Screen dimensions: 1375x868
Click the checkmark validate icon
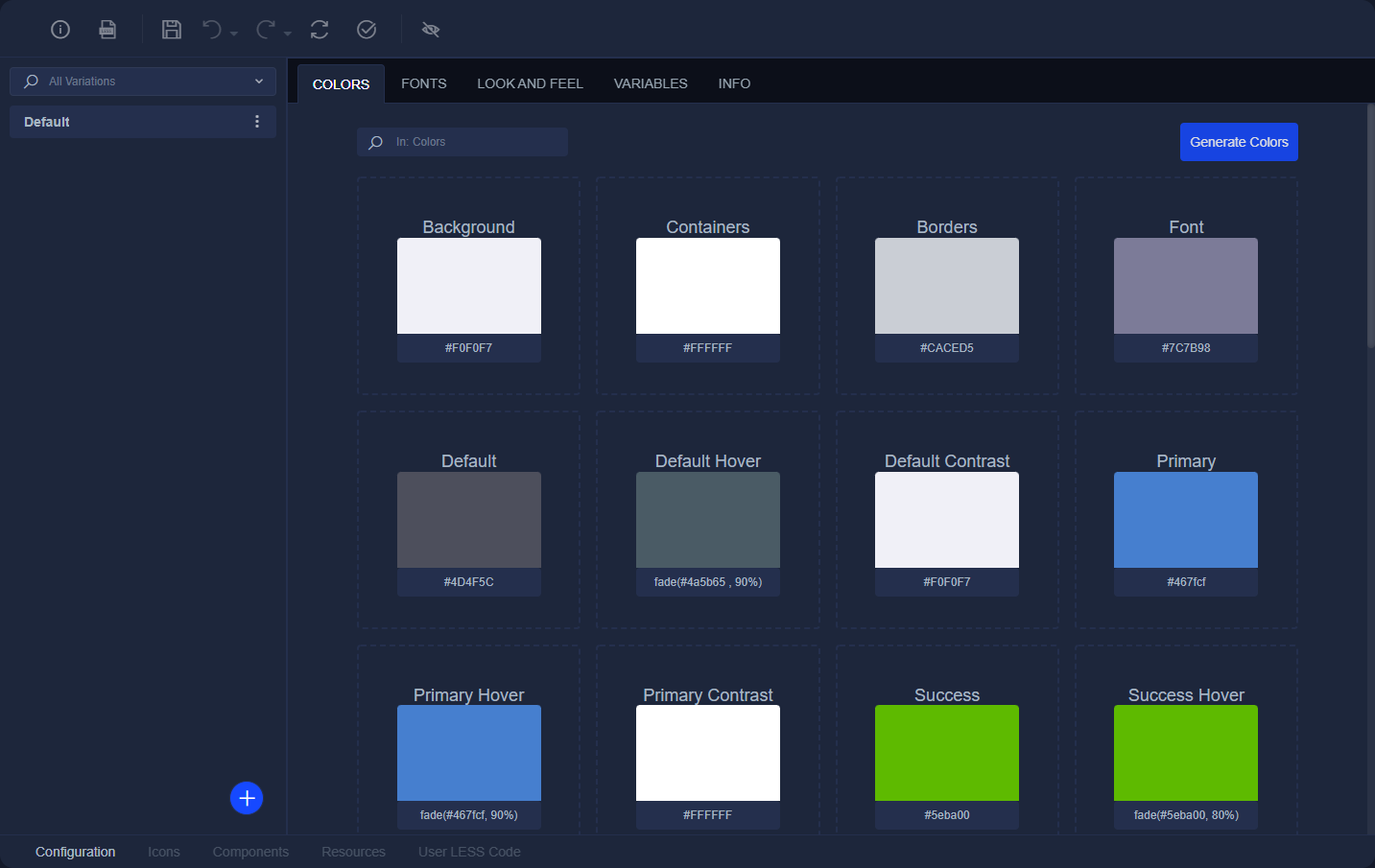[x=367, y=30]
